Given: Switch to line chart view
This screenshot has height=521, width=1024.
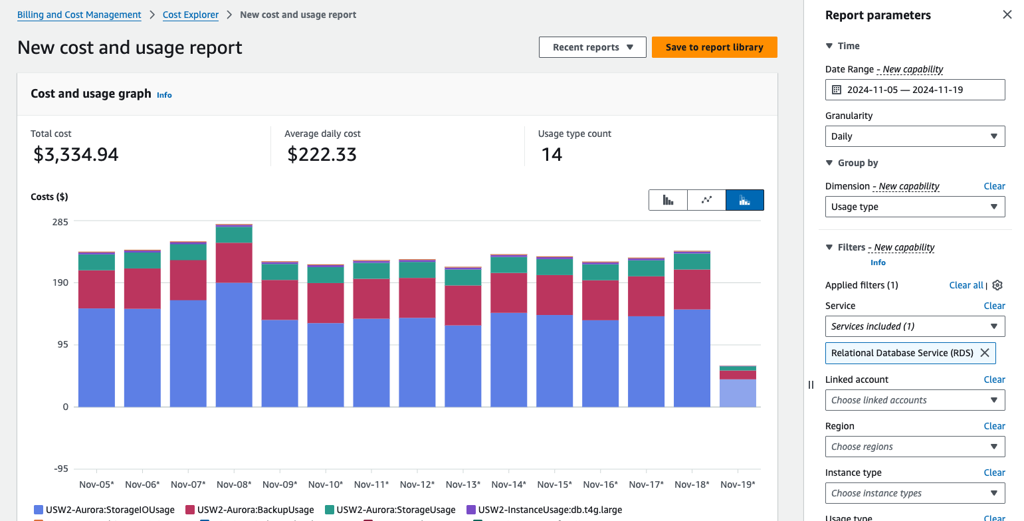Looking at the screenshot, I should coord(707,200).
